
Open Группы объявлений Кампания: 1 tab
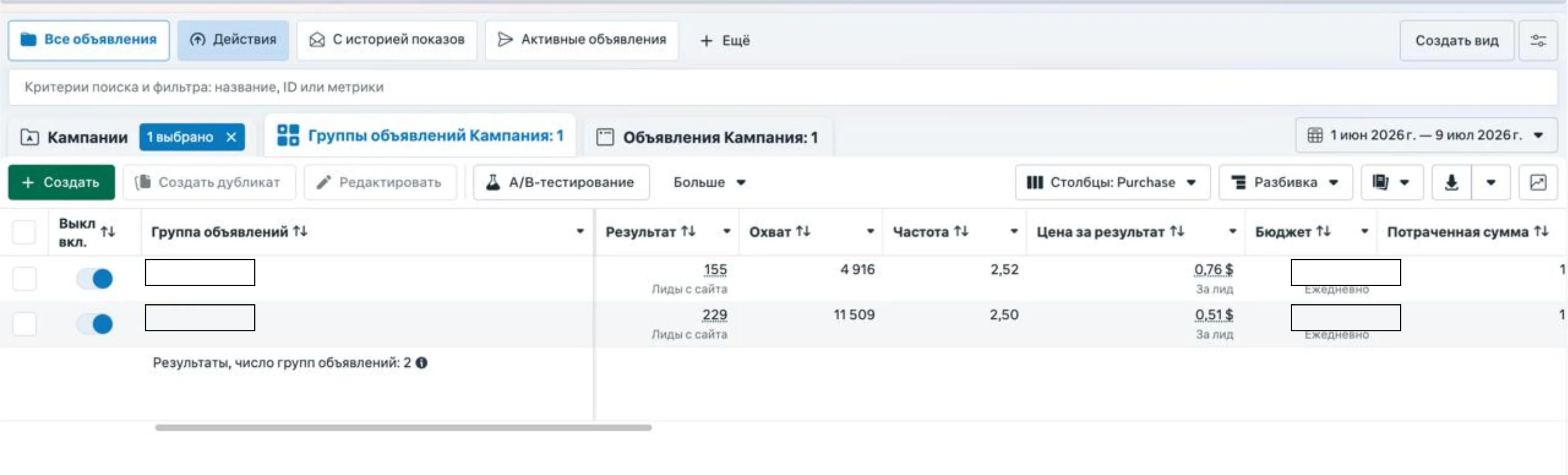point(420,135)
